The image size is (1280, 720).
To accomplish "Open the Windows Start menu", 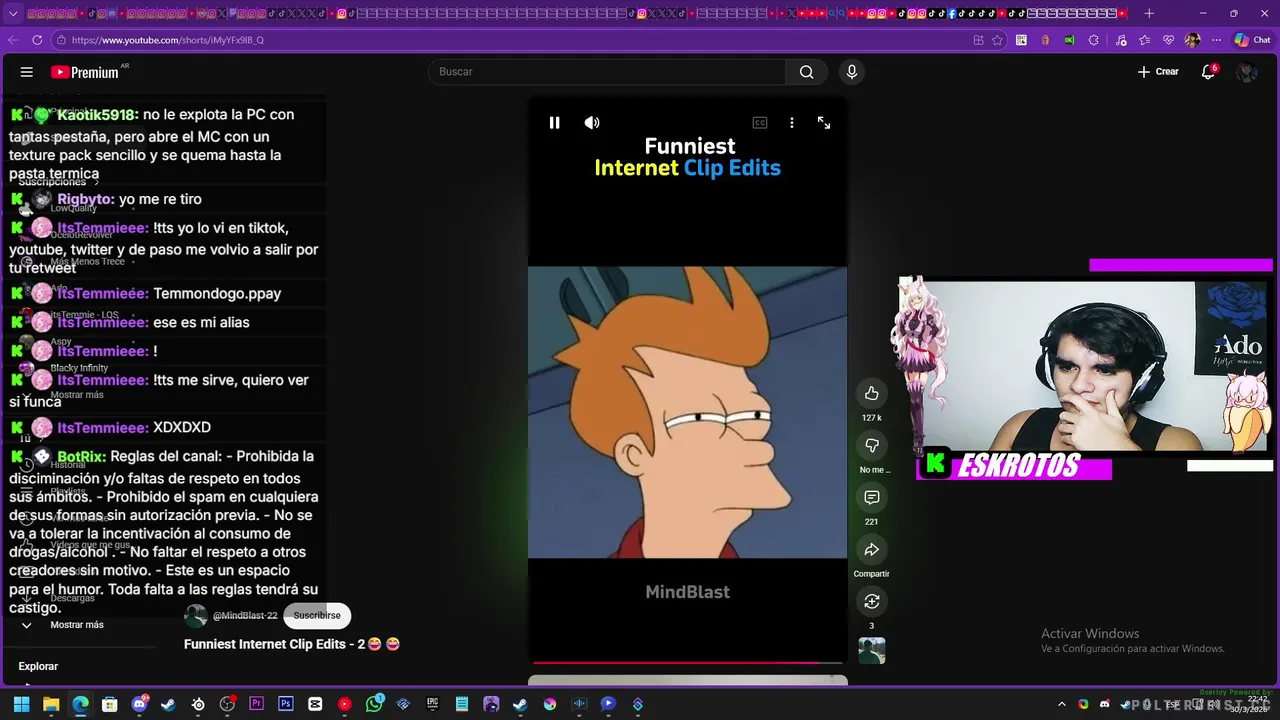I will pos(21,705).
